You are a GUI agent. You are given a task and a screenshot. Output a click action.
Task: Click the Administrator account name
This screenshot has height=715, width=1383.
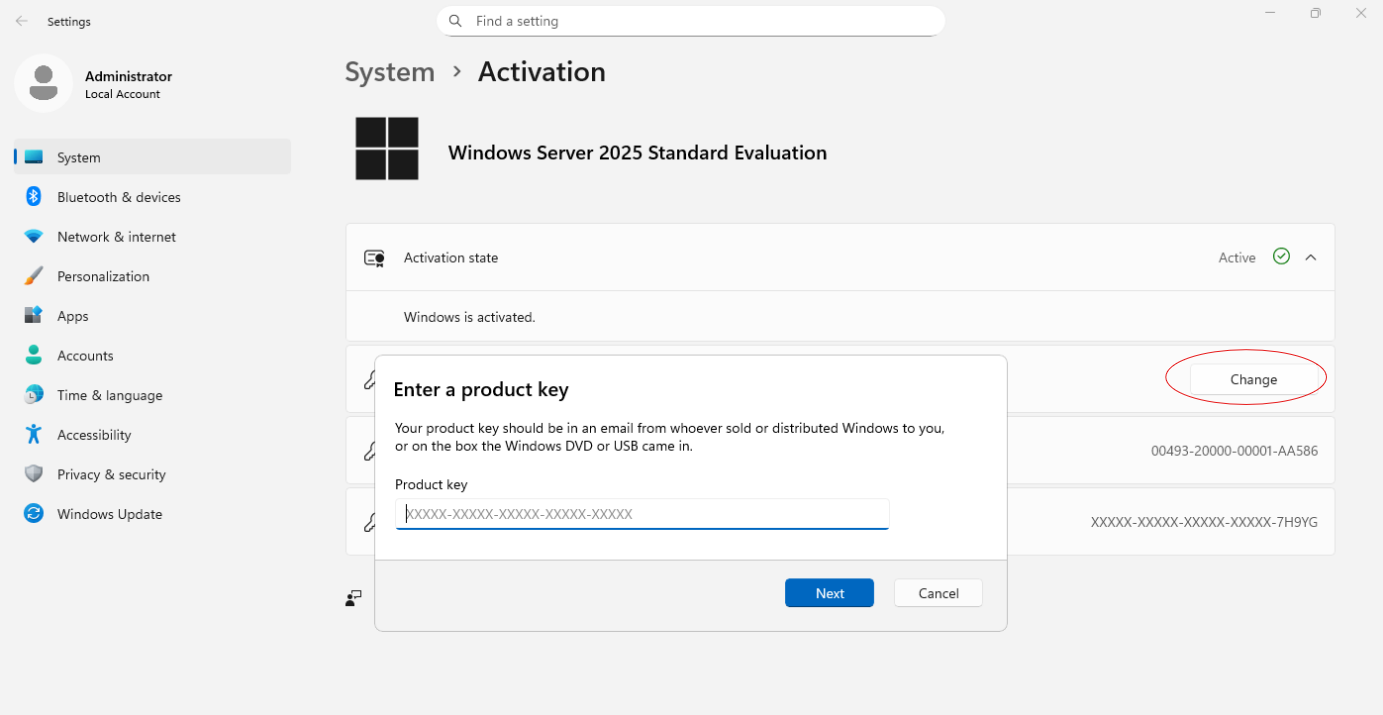128,76
